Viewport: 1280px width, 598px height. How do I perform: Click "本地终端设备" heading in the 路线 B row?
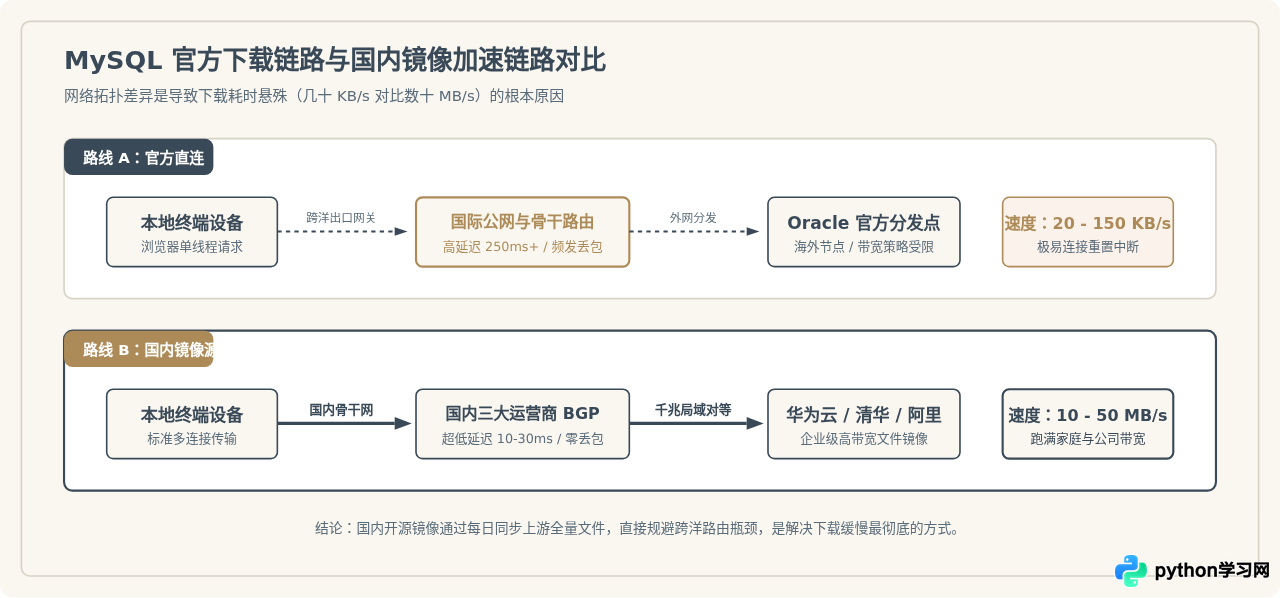(192, 415)
